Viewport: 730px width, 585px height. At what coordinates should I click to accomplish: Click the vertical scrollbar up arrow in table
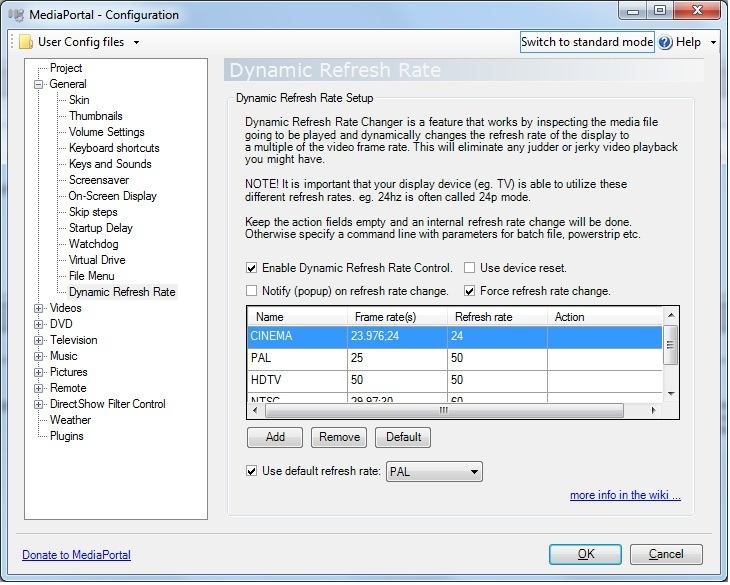[672, 316]
